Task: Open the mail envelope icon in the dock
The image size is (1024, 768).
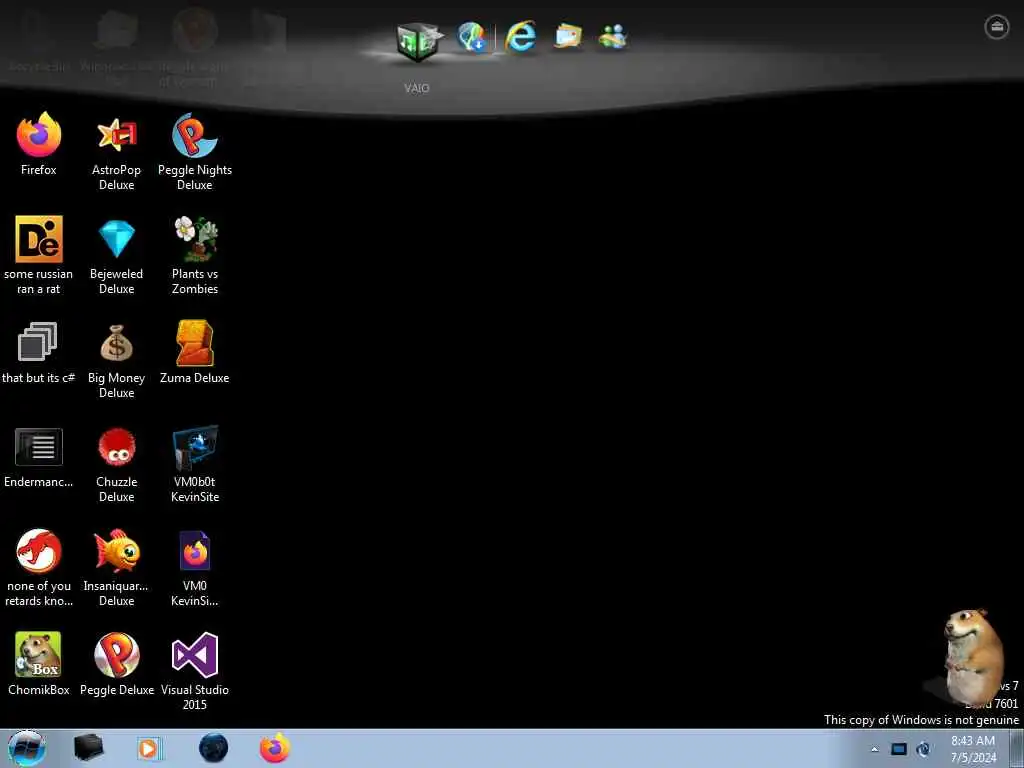Action: 568,37
